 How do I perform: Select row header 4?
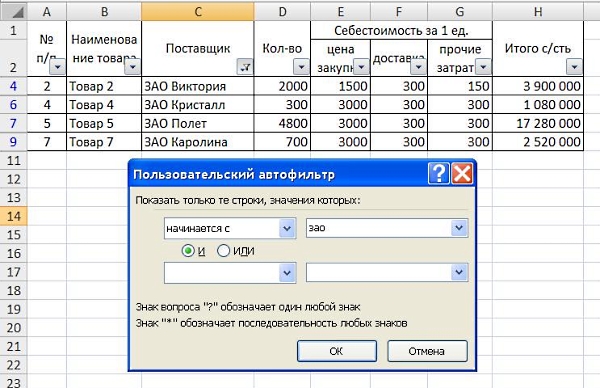point(13,86)
